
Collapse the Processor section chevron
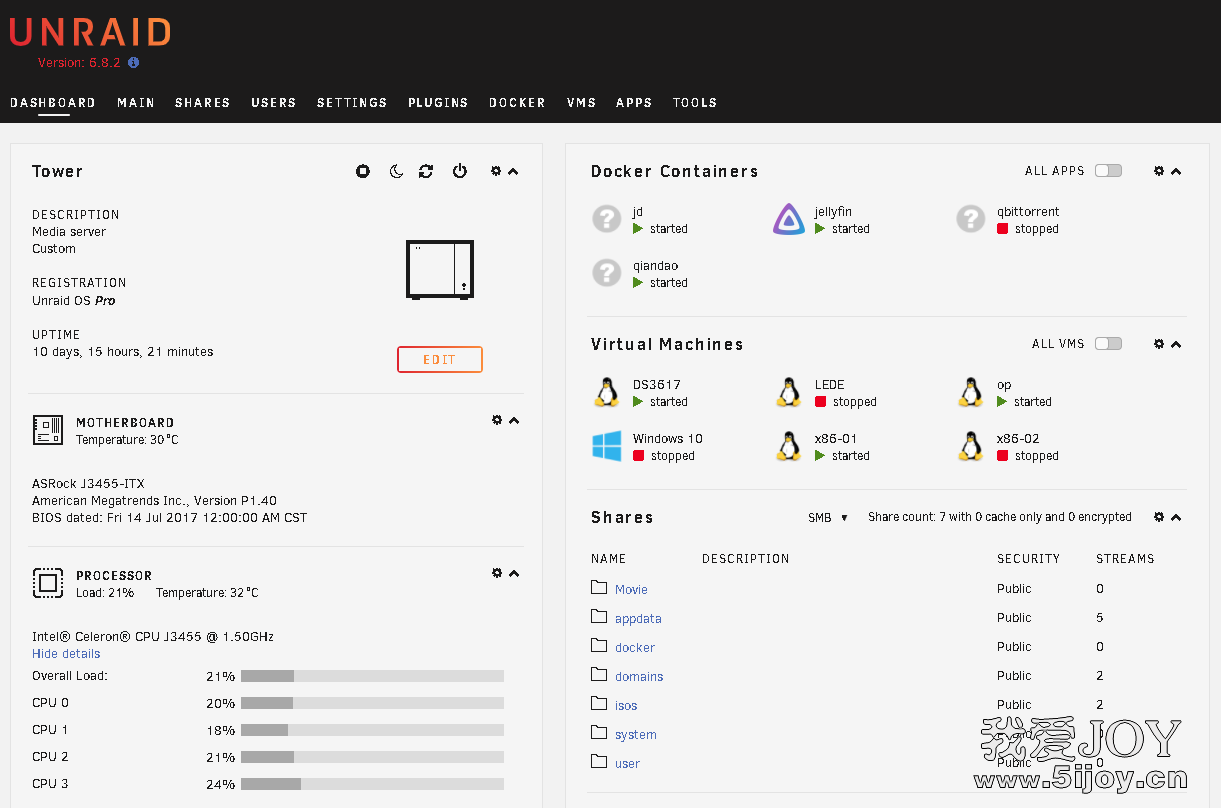coord(514,573)
